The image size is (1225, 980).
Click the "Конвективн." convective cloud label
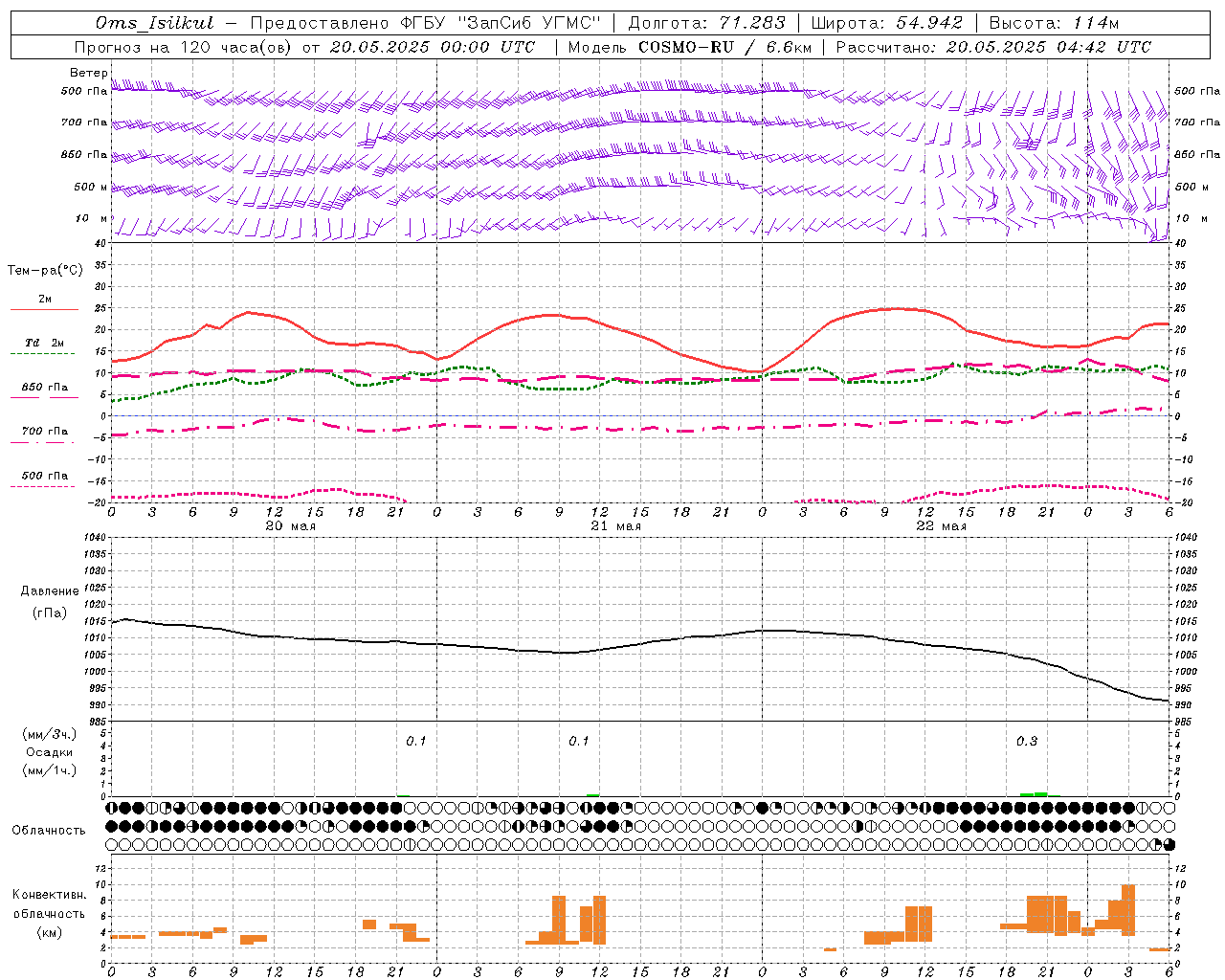coord(50,895)
